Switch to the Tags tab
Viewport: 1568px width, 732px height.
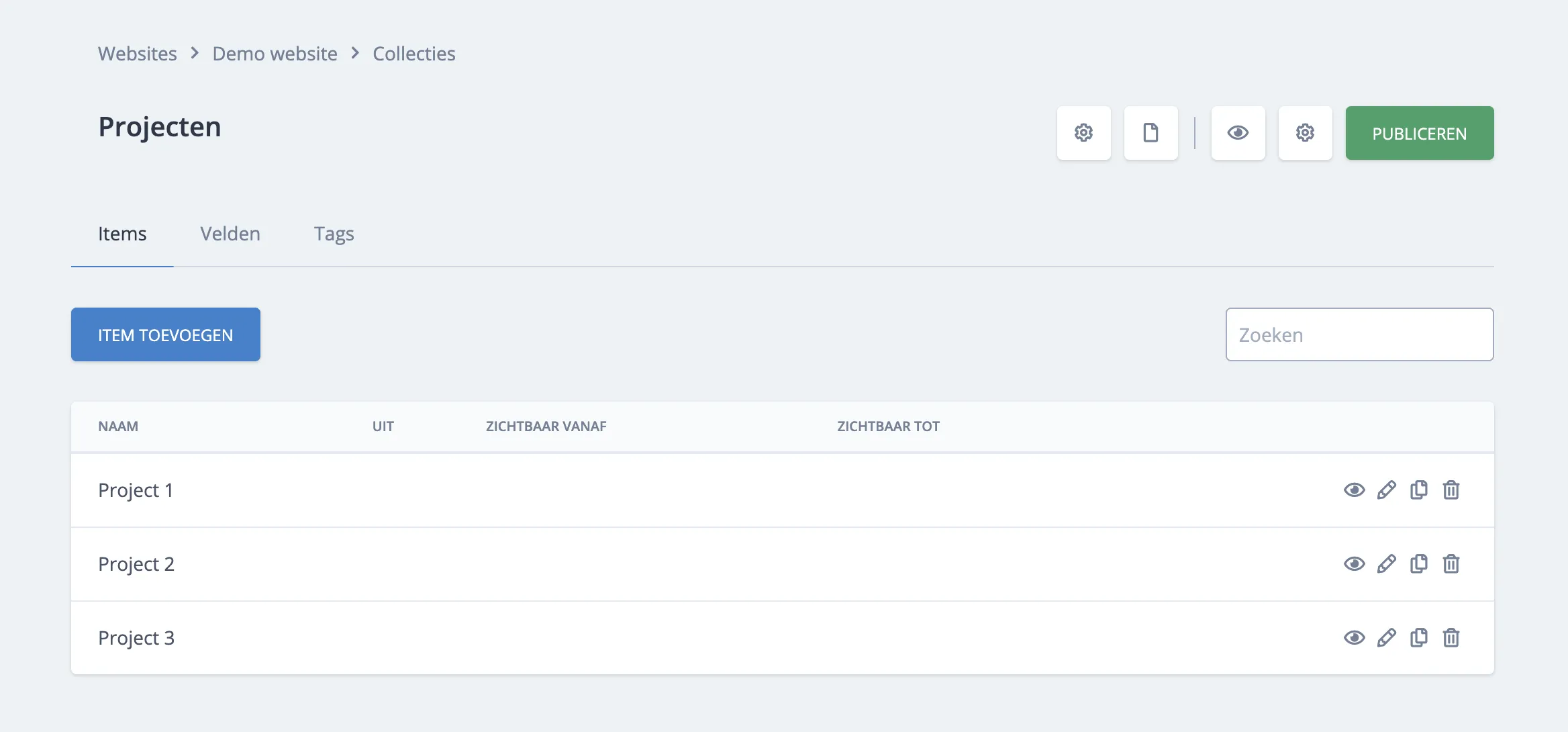coord(334,234)
